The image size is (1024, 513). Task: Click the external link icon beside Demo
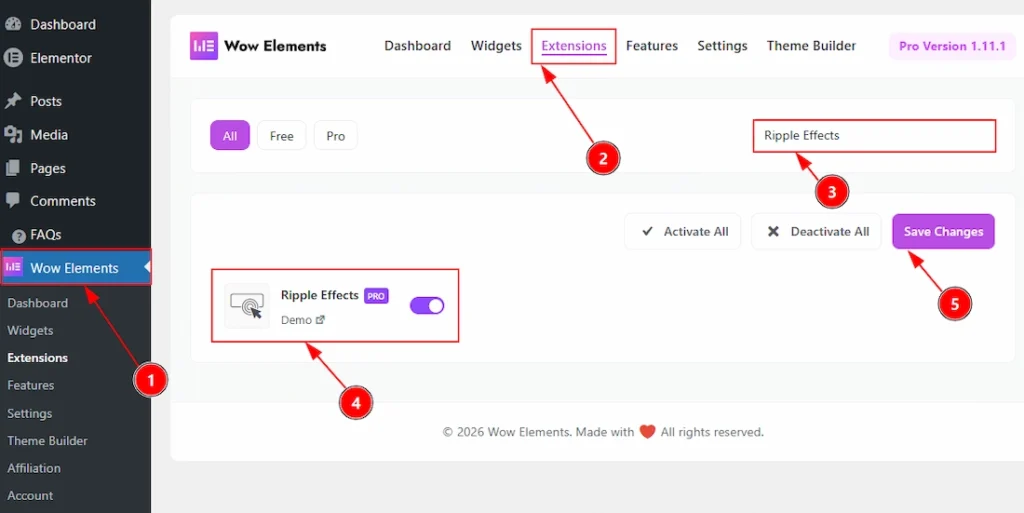(320, 320)
